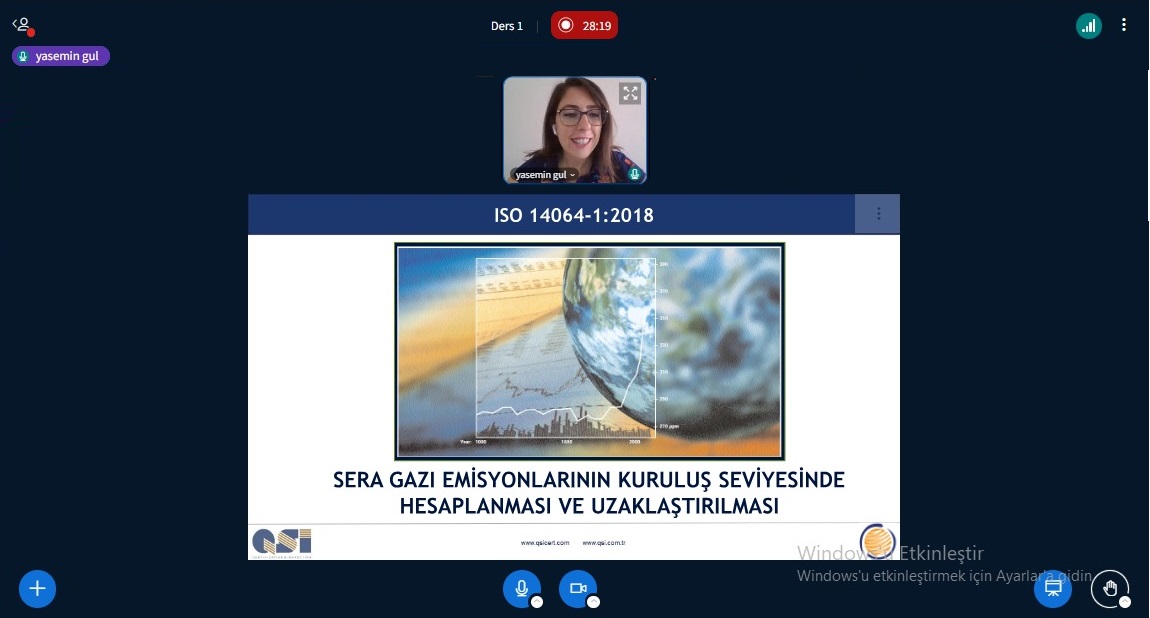This screenshot has width=1150, height=618.
Task: Click the www.qsicert.com link on slide
Action: pos(545,543)
